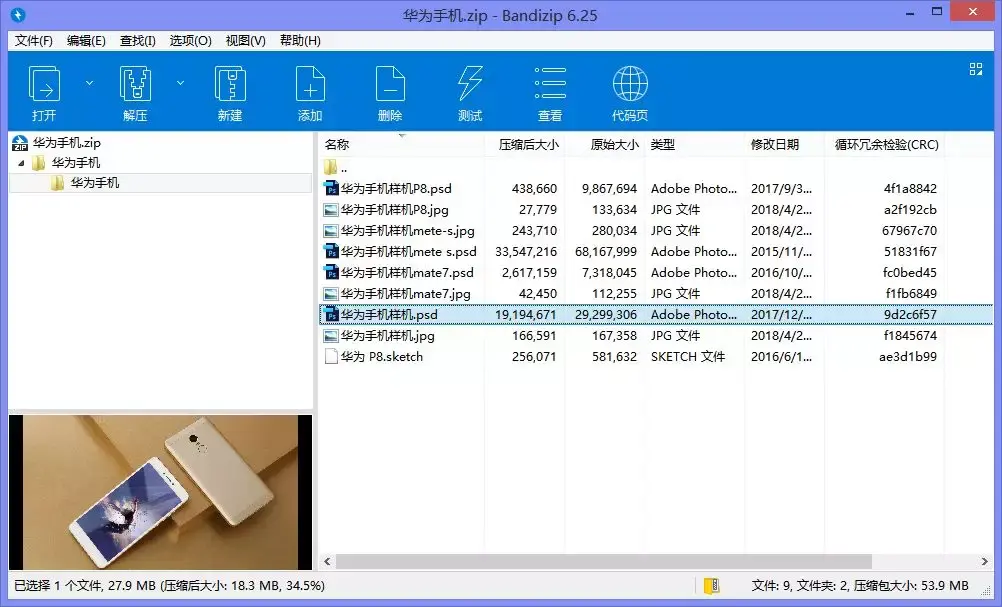Select file 华为手机样机P8.psd
The height and width of the screenshot is (607, 1002).
point(396,188)
